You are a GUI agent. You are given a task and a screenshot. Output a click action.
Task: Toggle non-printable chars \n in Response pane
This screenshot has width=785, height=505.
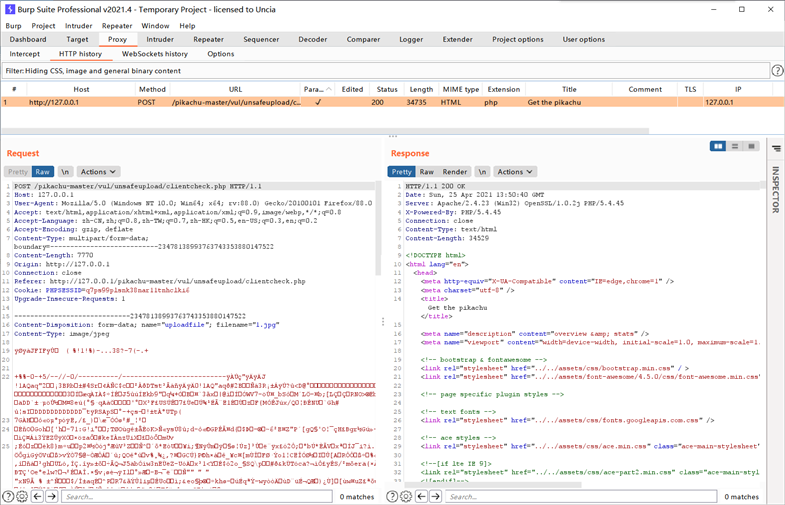[x=481, y=172]
